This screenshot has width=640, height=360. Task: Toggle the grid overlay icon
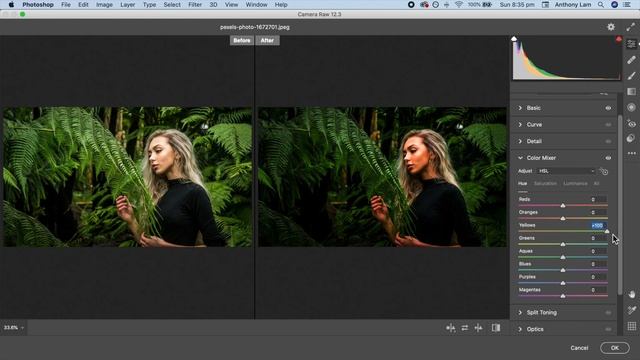632,326
